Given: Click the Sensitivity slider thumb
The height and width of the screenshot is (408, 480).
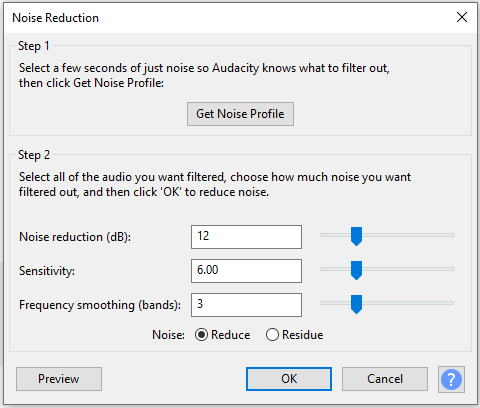Looking at the screenshot, I should (x=356, y=271).
